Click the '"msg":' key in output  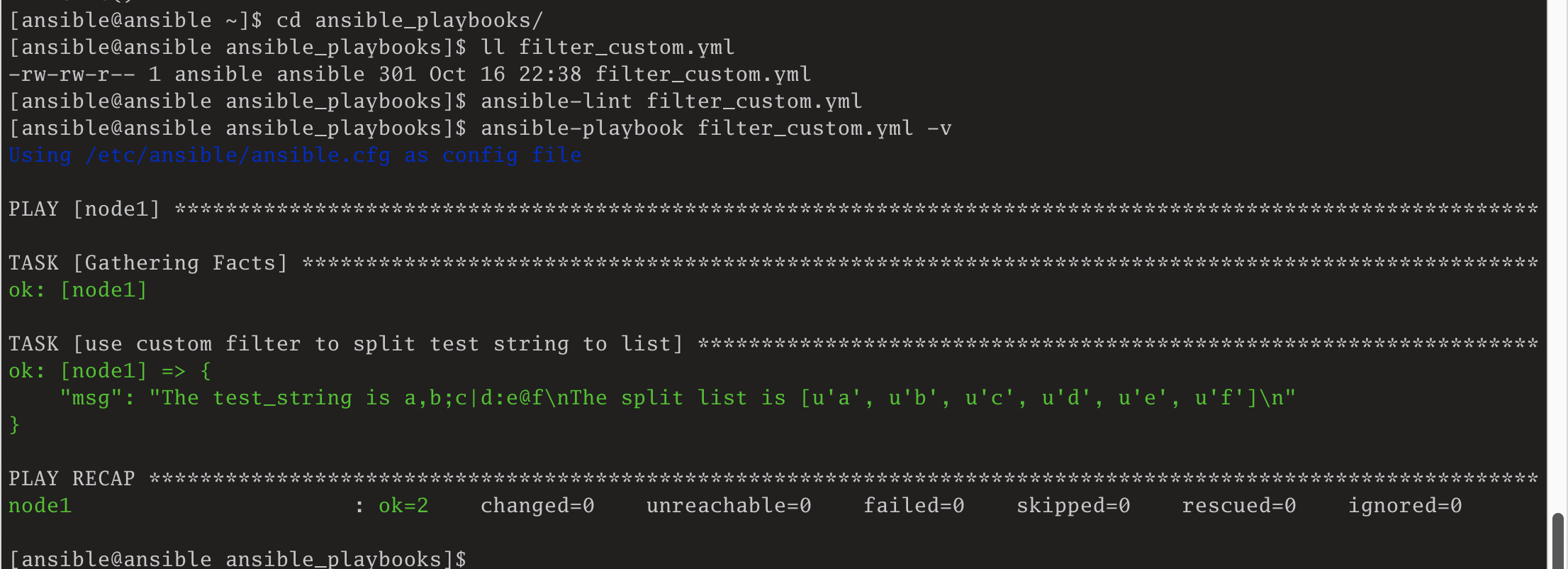(97, 398)
